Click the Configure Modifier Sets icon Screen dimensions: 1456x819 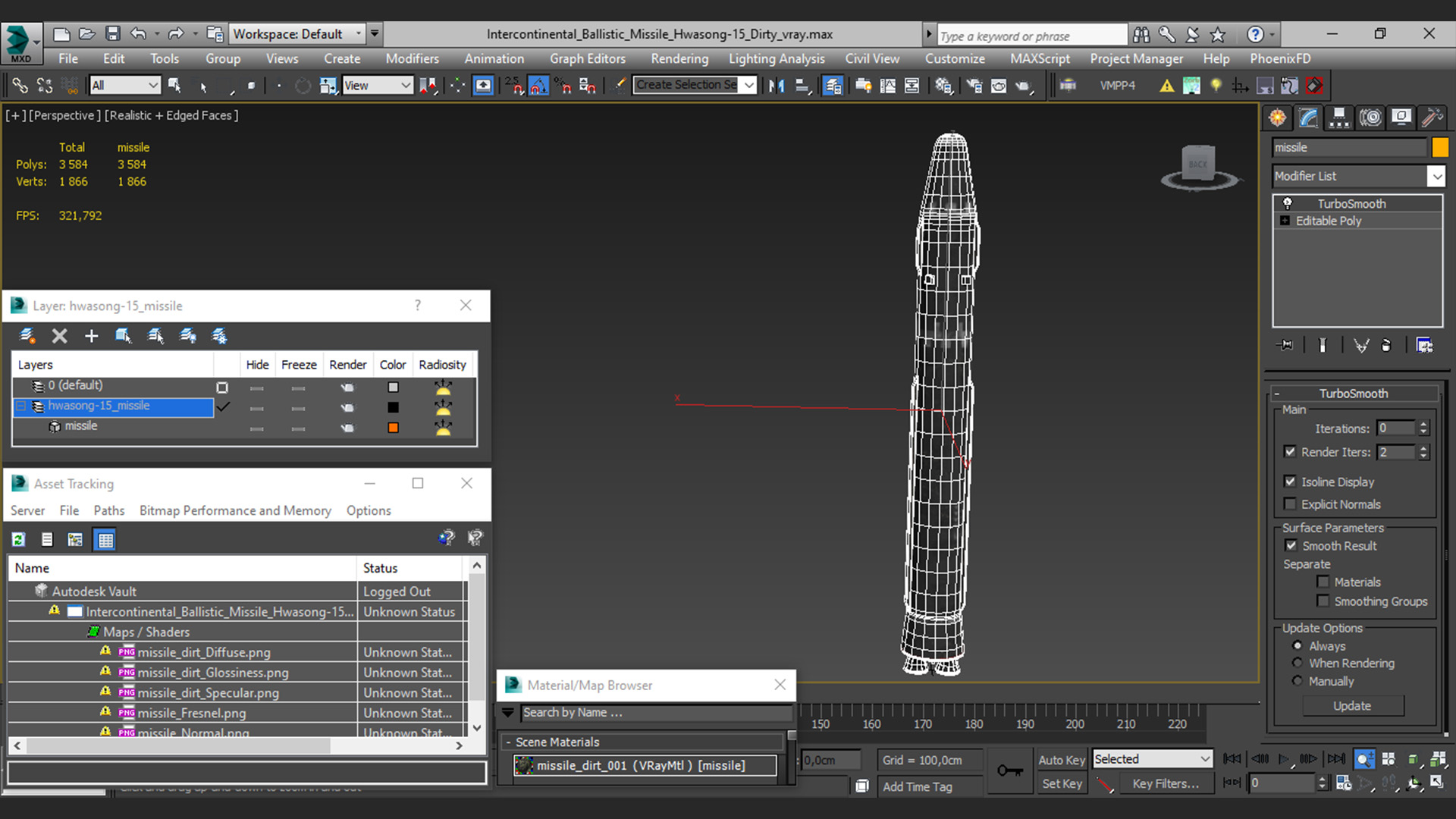point(1424,345)
